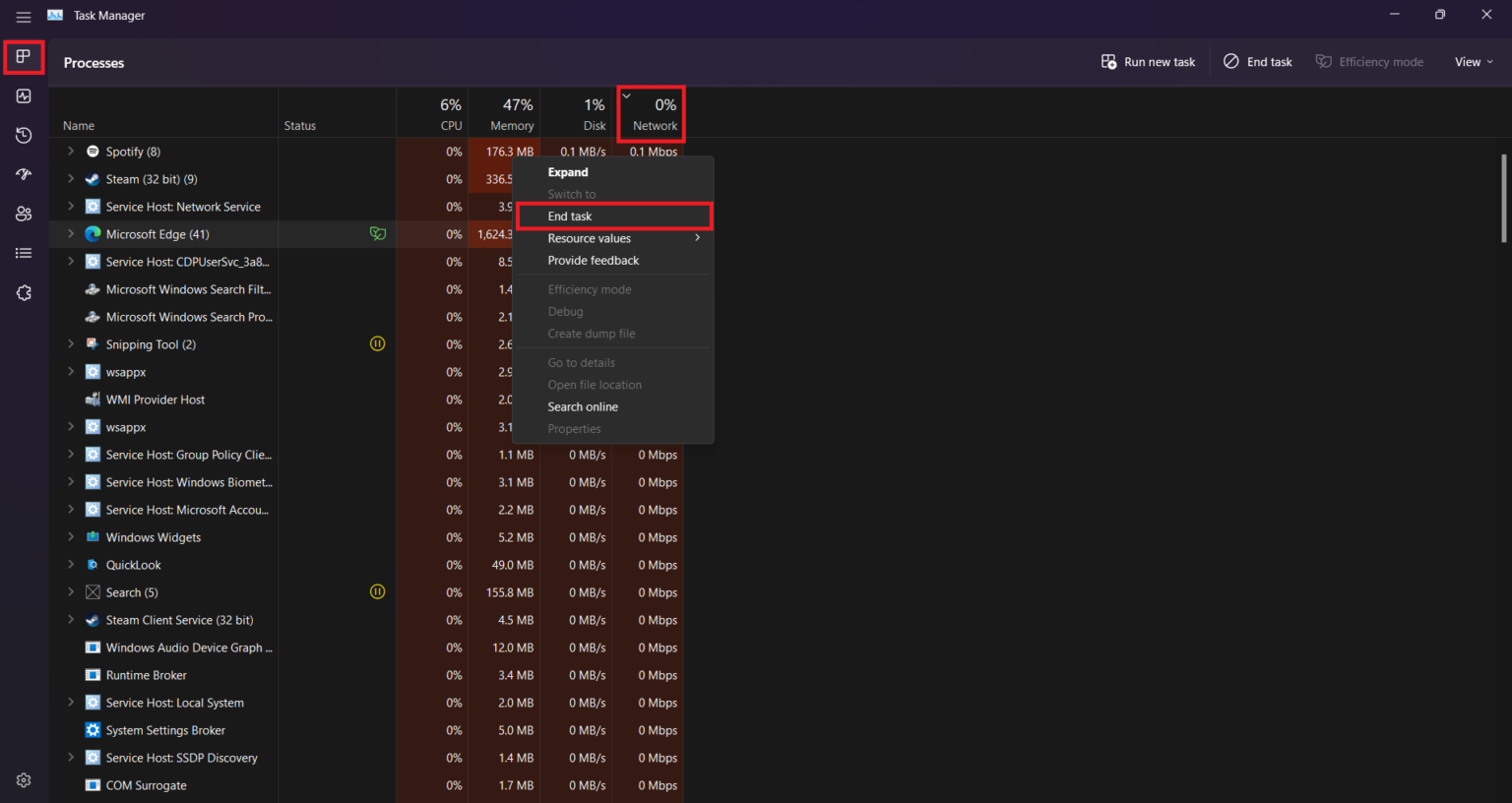Click the efficiency leaf icon beside Microsoft Edge
This screenshot has height=803, width=1512.
coord(377,233)
